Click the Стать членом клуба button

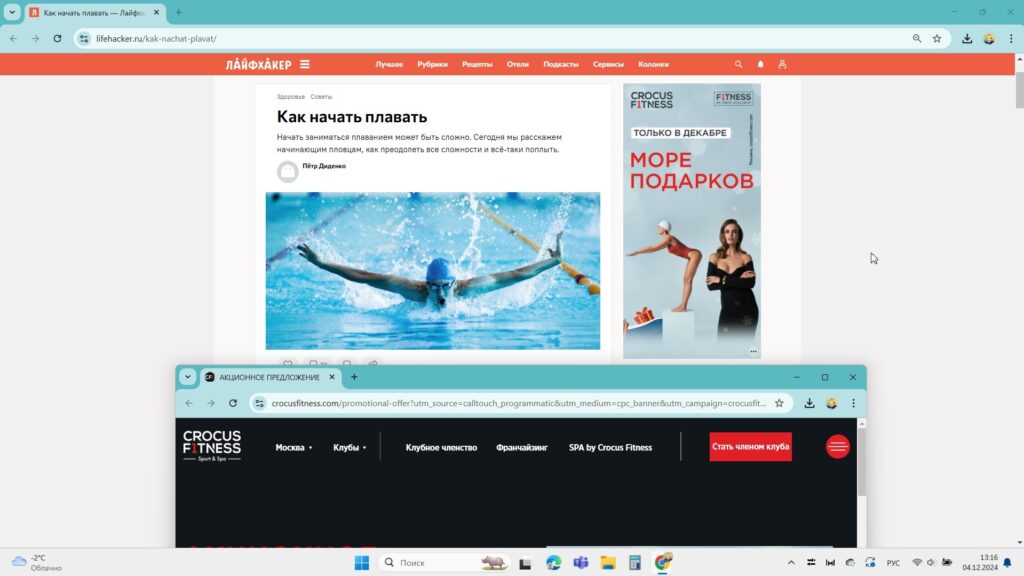click(750, 447)
